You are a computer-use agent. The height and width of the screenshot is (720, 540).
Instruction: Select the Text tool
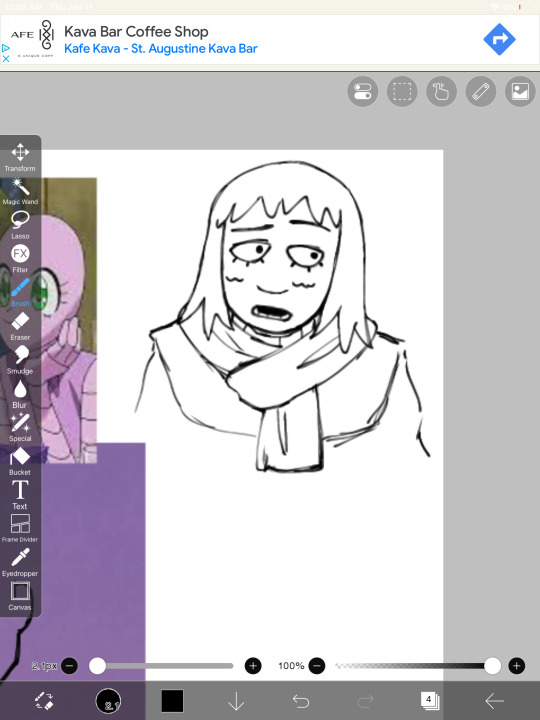click(x=20, y=495)
